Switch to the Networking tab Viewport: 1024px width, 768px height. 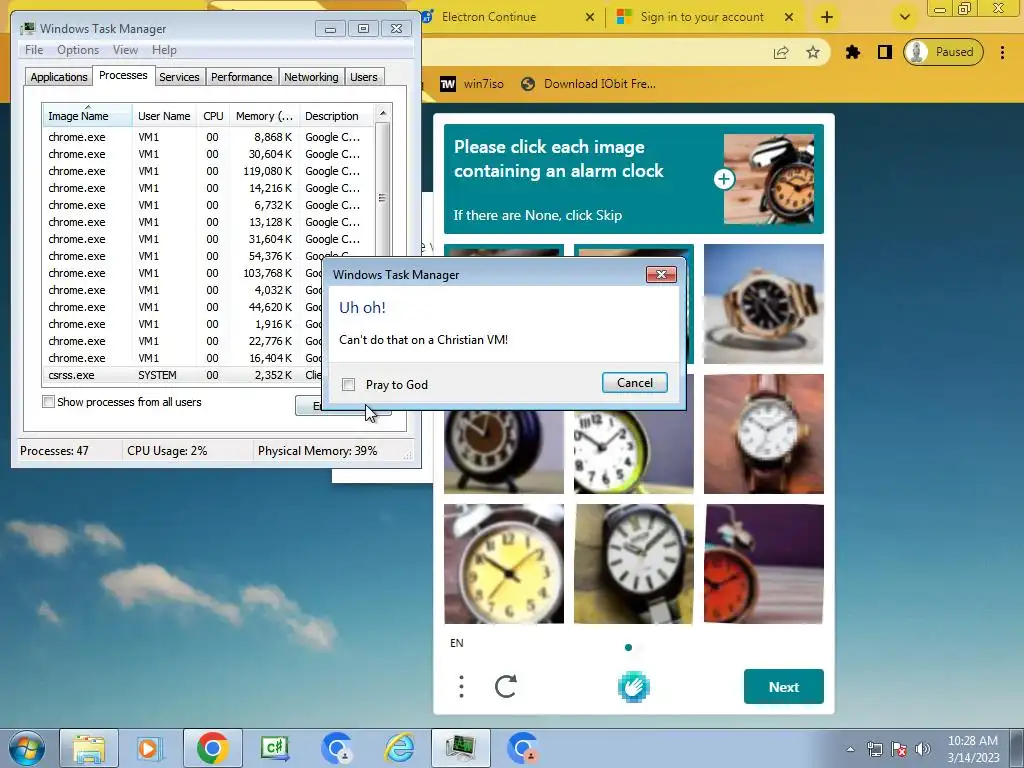pos(311,77)
